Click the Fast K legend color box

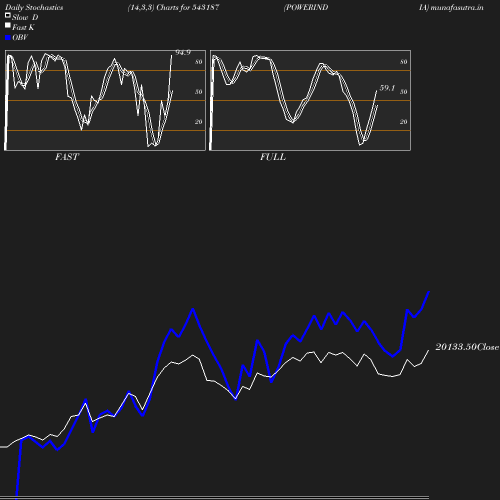(x=8, y=25)
